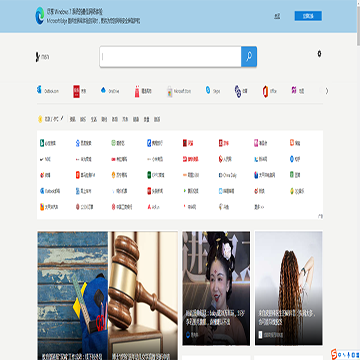Open the People's Daily site link
360x360 pixels.
point(225,159)
